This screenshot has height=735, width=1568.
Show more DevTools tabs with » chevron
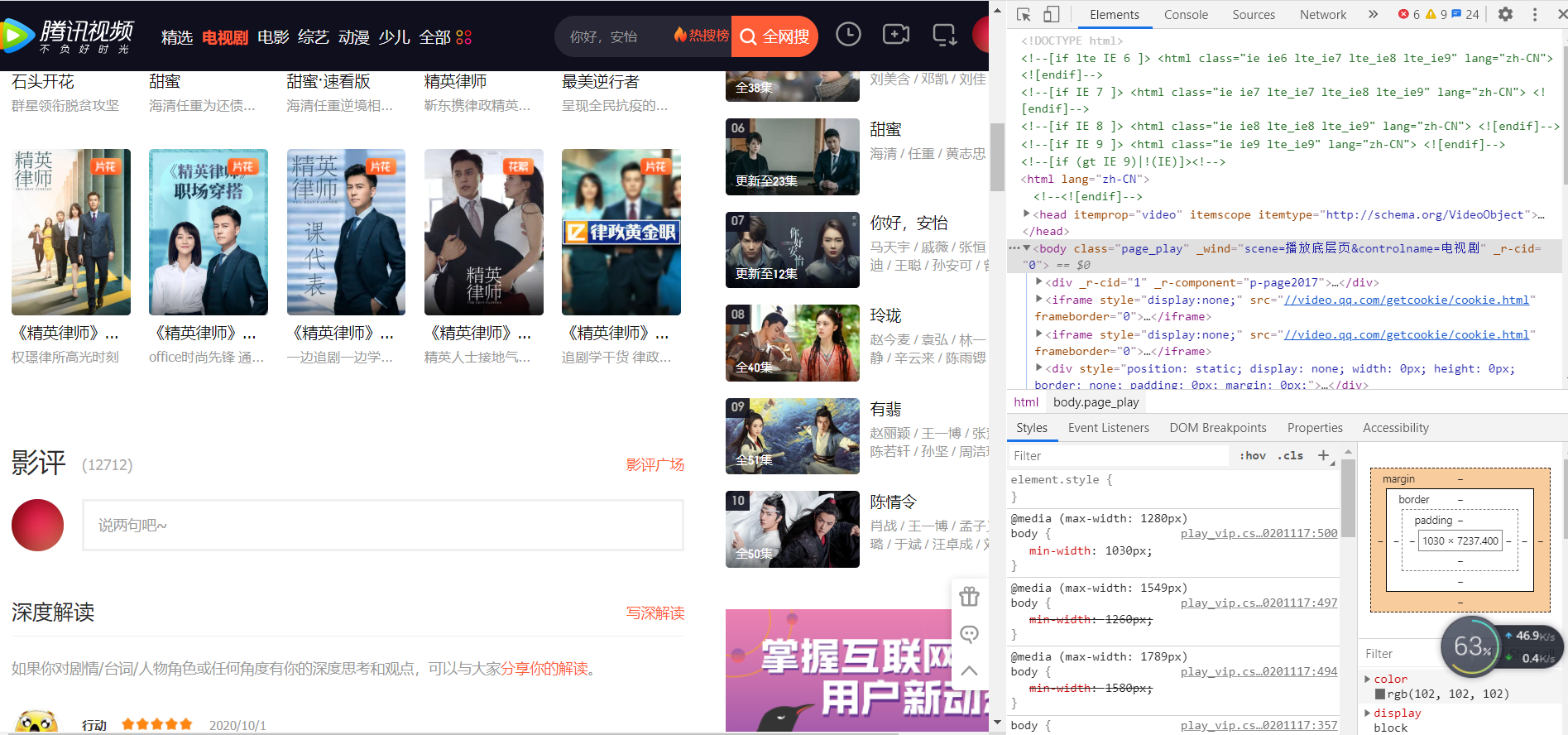(1373, 14)
